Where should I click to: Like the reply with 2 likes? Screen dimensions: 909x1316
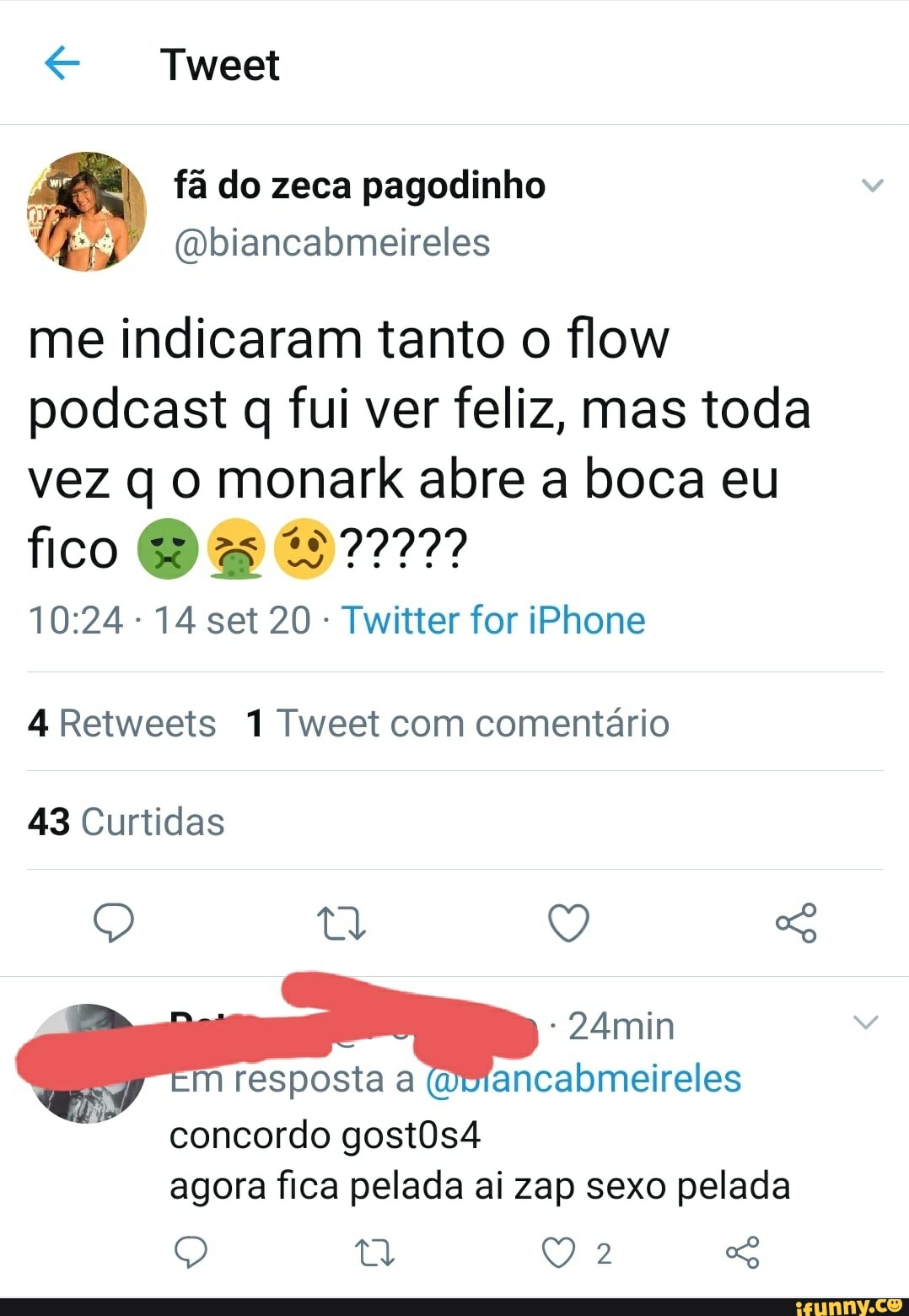pos(558,1253)
